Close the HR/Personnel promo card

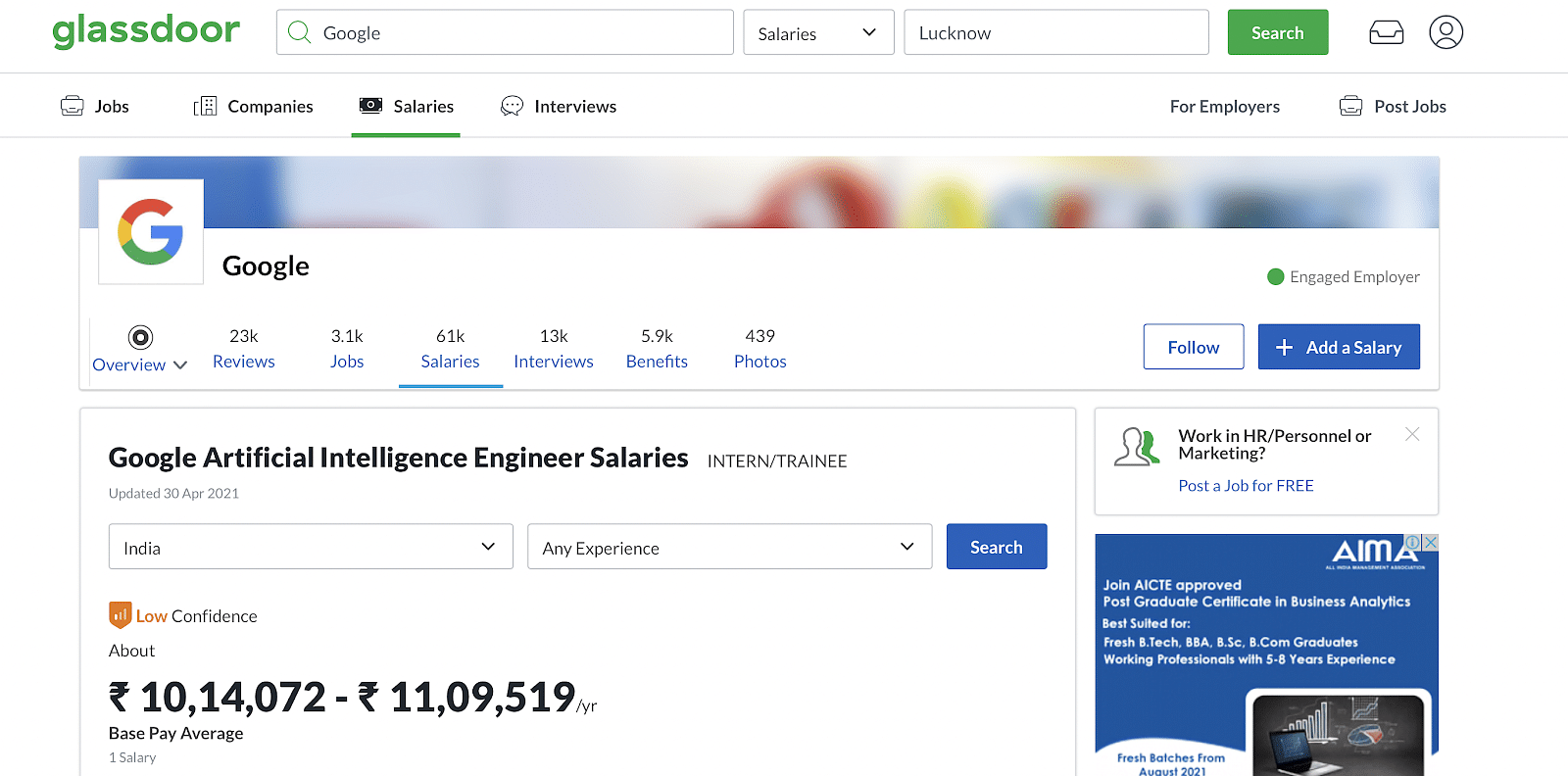point(1412,434)
